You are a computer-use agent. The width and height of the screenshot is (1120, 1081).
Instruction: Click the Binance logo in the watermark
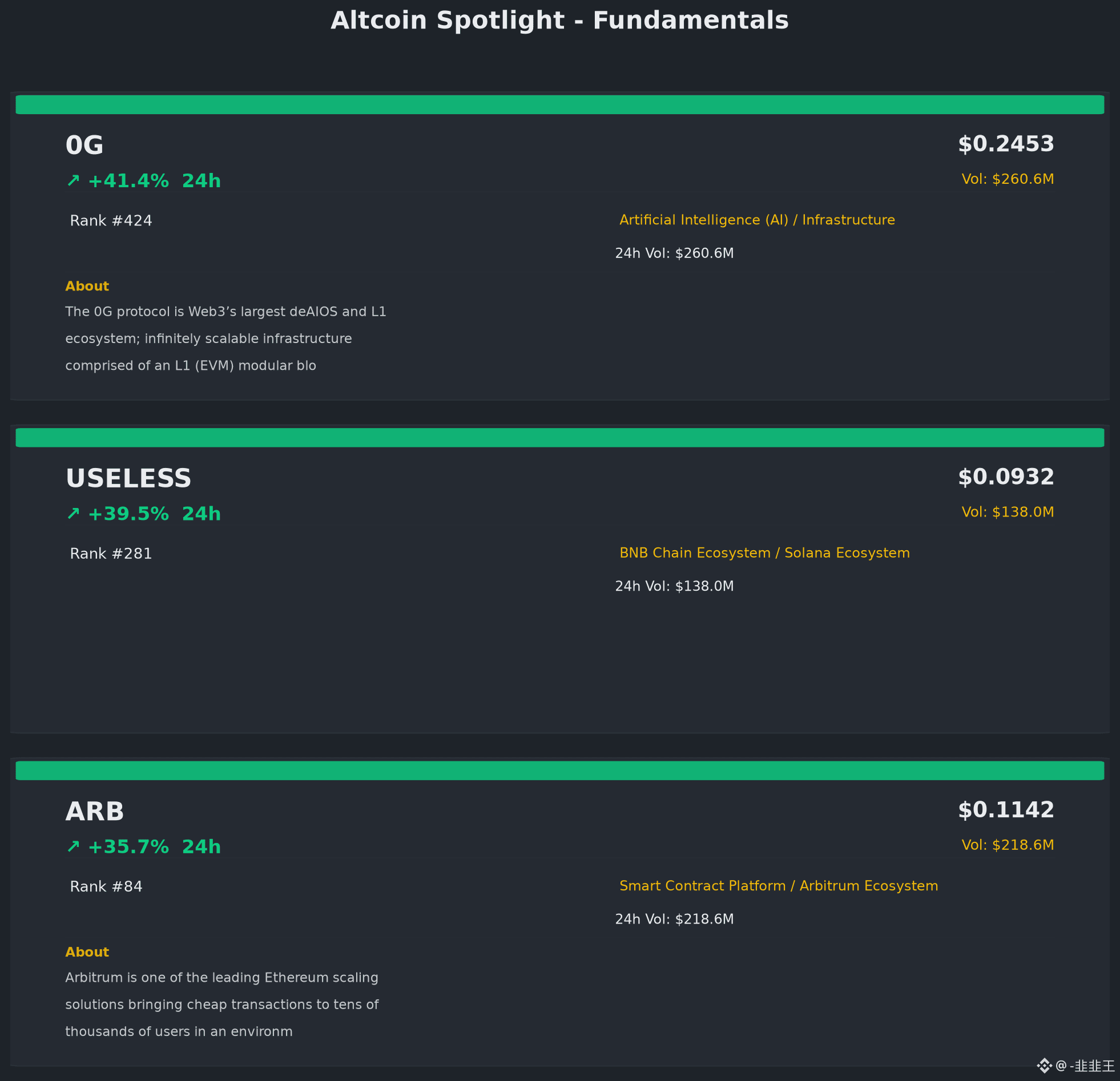pos(1044,1066)
